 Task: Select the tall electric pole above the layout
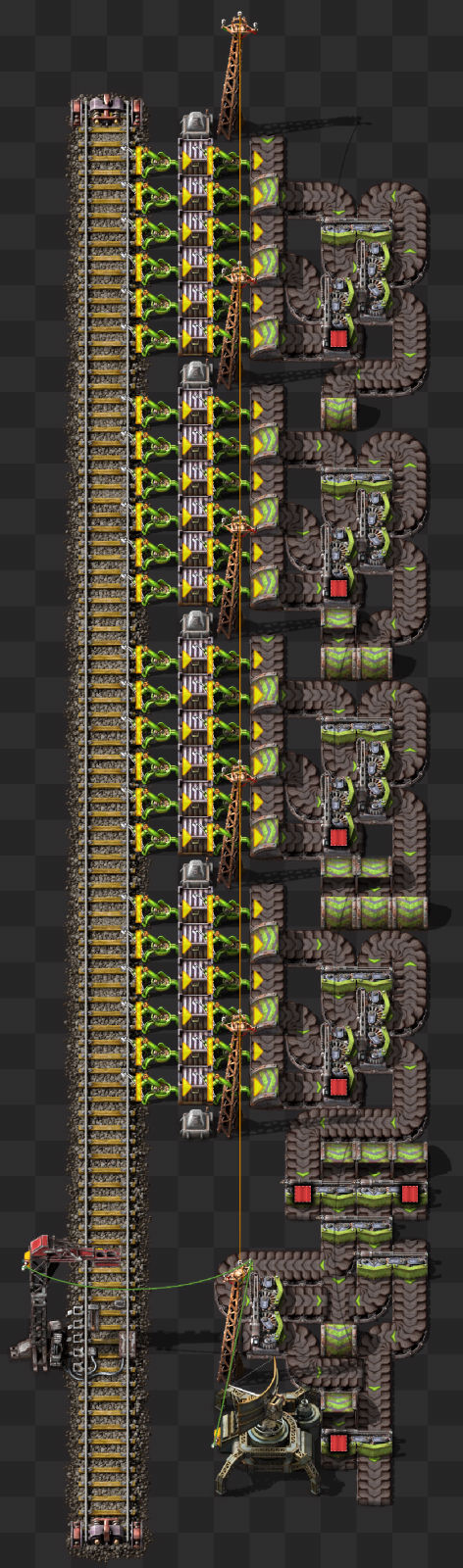coord(235,78)
